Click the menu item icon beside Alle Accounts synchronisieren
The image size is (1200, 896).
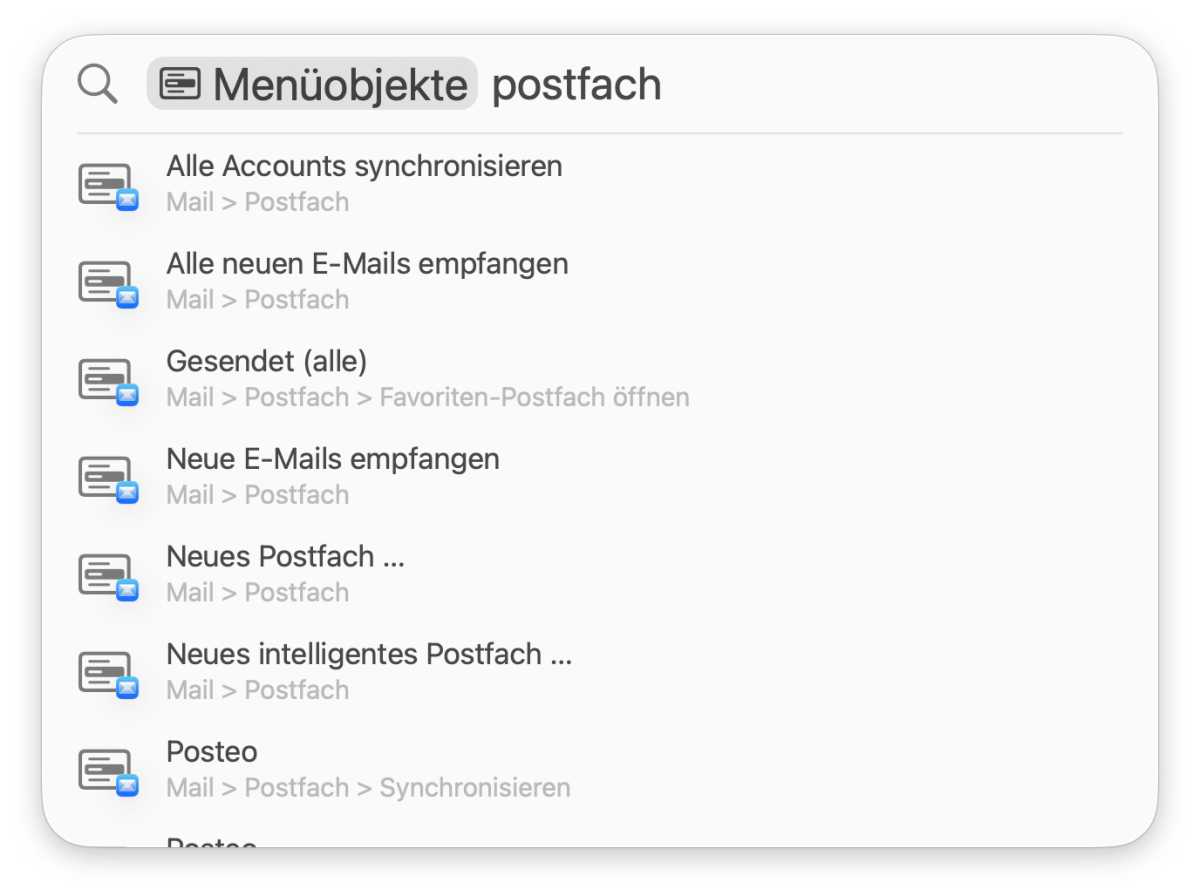[x=108, y=181]
